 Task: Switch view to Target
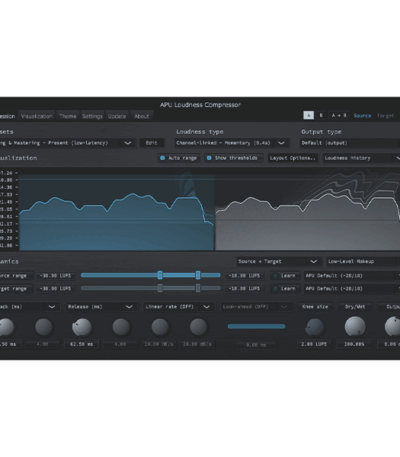click(x=385, y=116)
